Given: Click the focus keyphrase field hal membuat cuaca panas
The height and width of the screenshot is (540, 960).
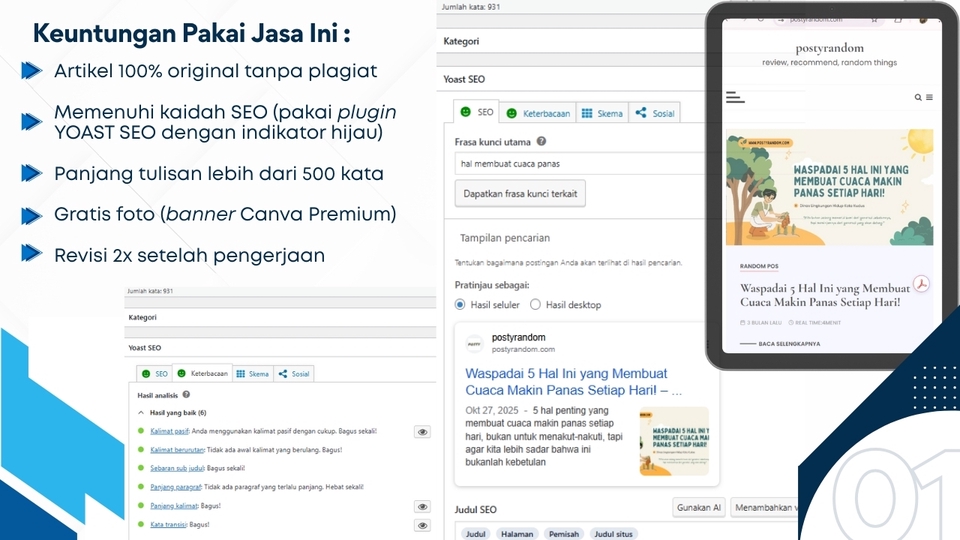Looking at the screenshot, I should tap(580, 163).
